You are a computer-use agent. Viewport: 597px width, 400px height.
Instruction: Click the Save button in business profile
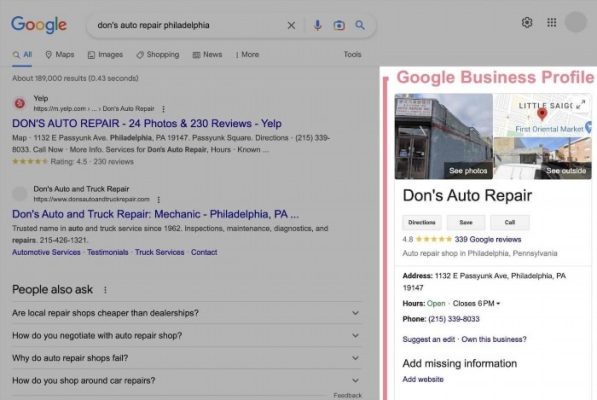[466, 223]
